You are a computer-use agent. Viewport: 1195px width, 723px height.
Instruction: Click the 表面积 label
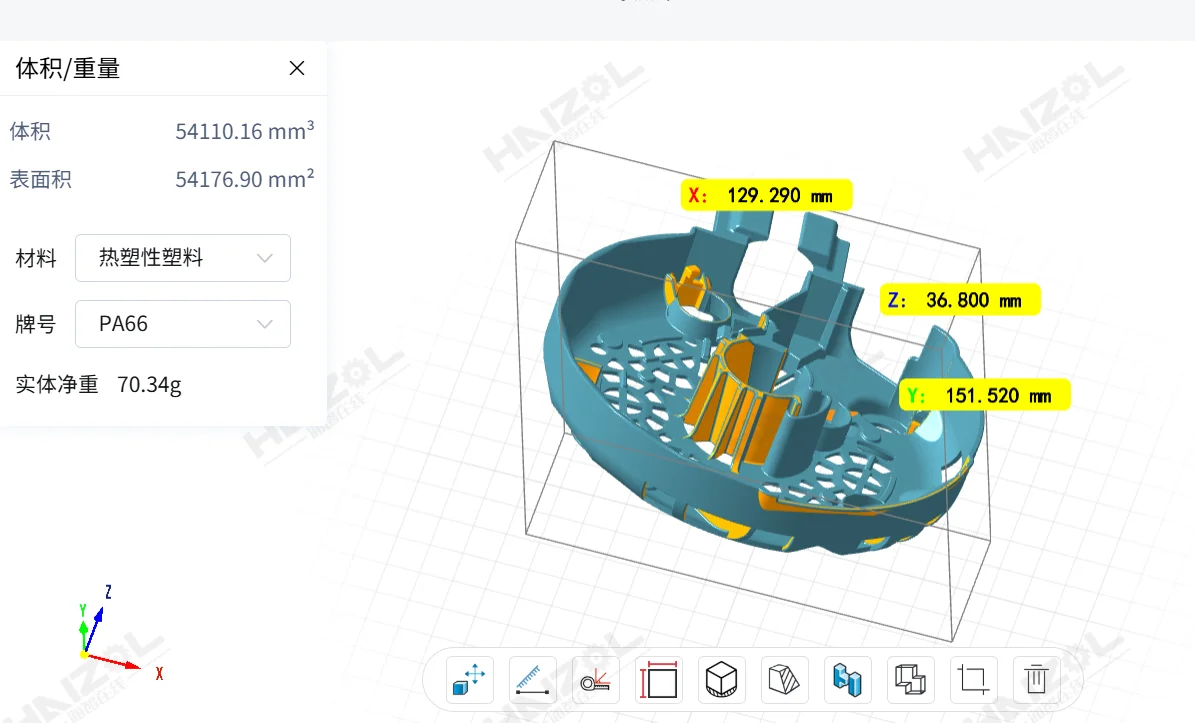click(x=40, y=179)
